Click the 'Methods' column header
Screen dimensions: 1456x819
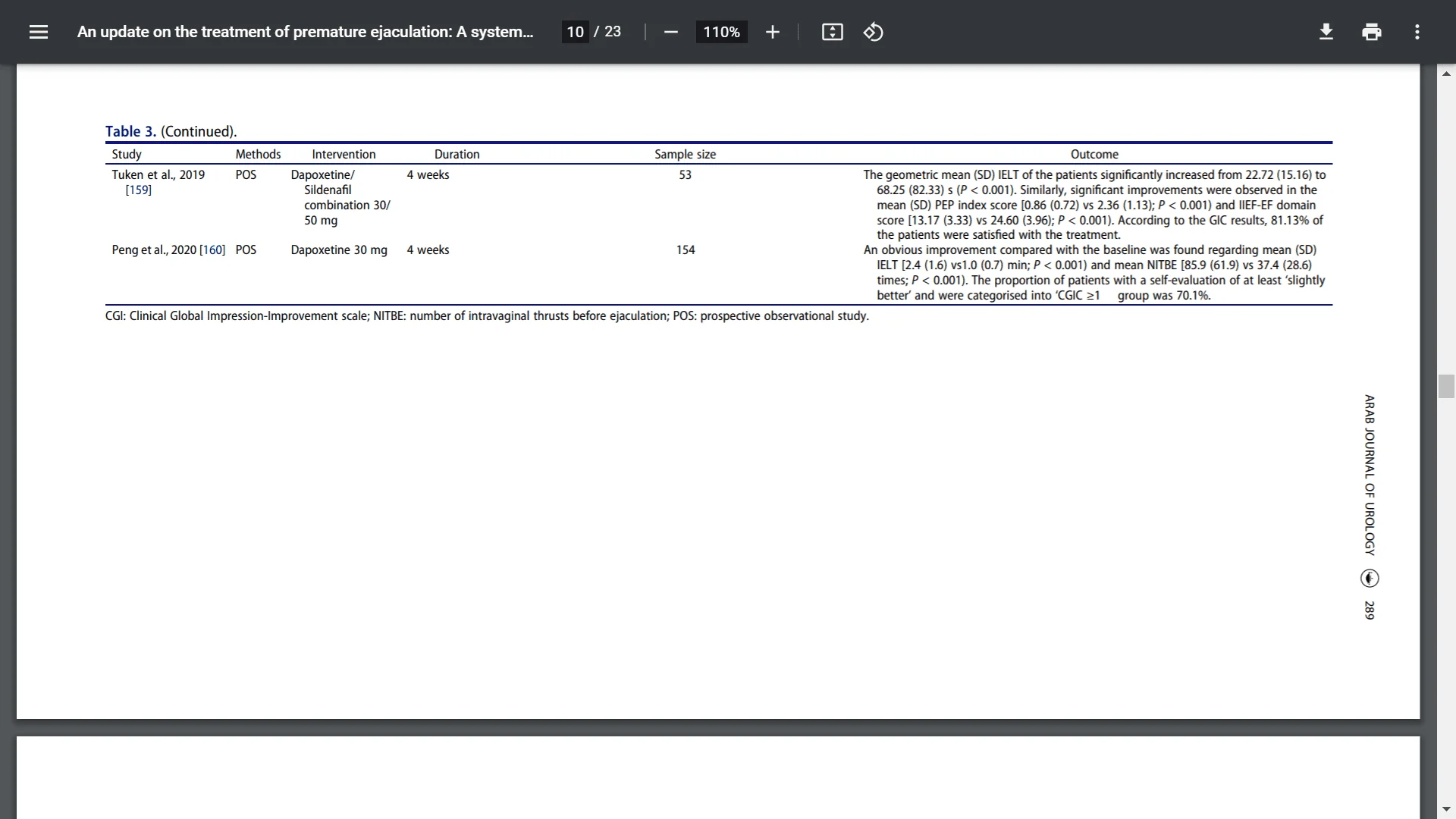coord(258,154)
